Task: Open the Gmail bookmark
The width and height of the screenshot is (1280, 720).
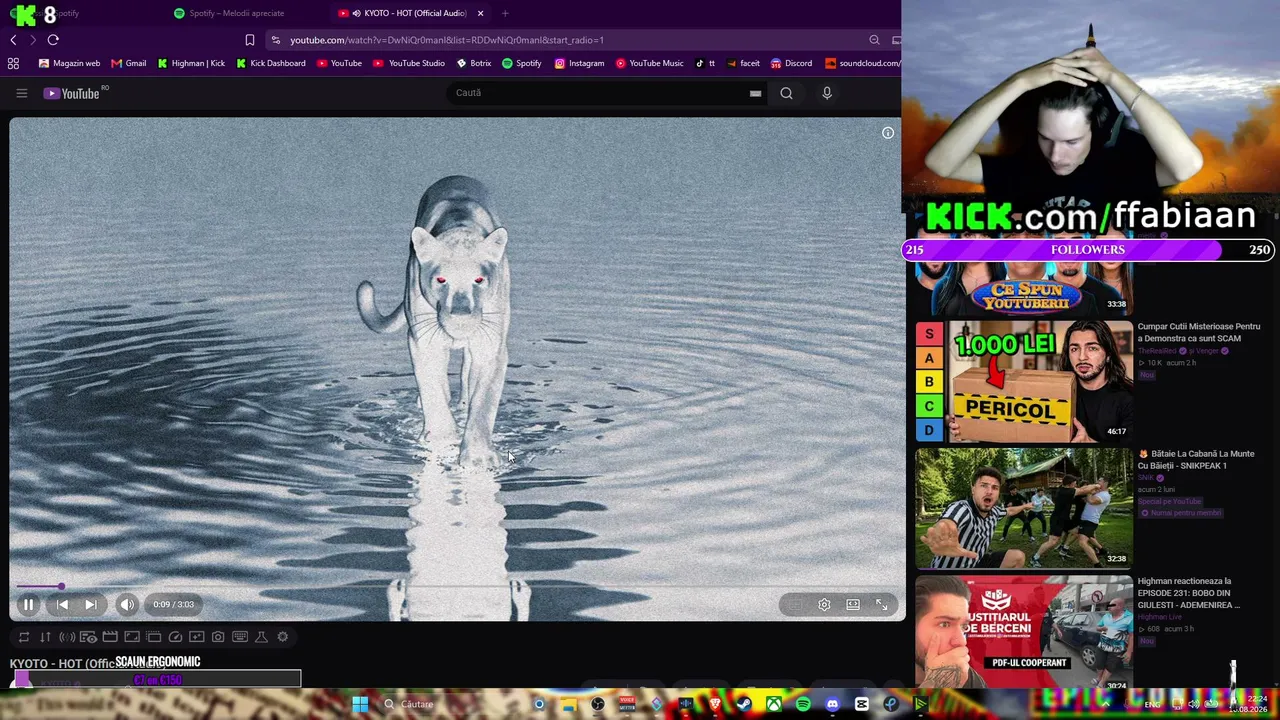Action: pyautogui.click(x=128, y=63)
